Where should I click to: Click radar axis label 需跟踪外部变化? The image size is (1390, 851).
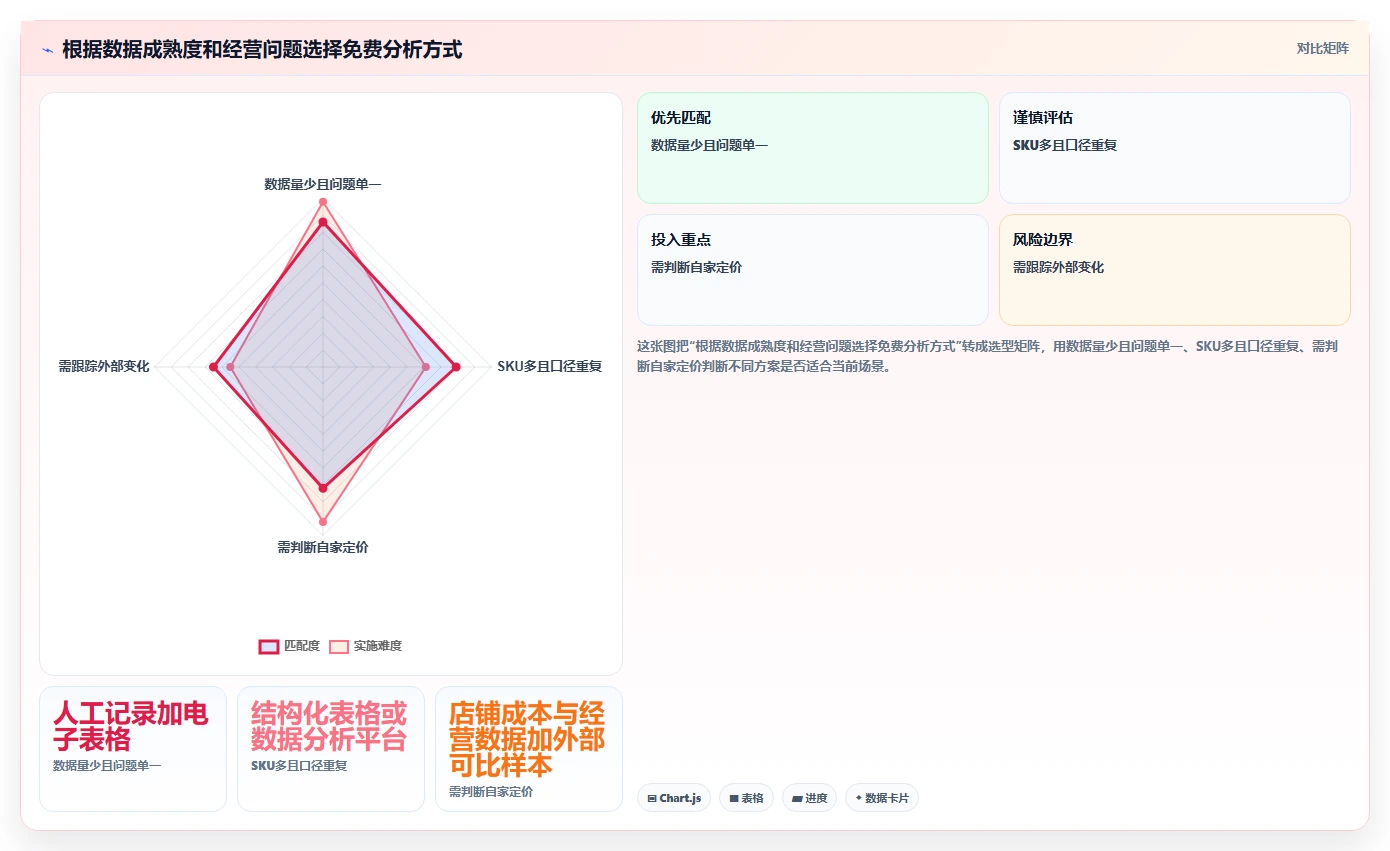pos(104,367)
